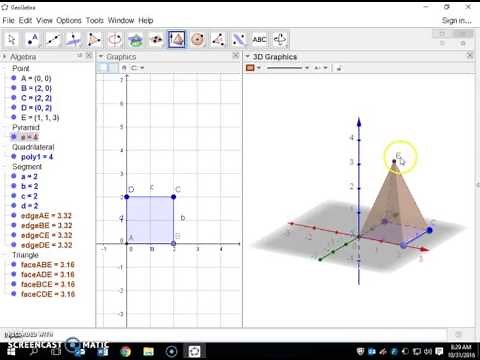Select the 'edgeCE = 3.32' row text
The height and width of the screenshot is (360, 480).
click(46, 235)
